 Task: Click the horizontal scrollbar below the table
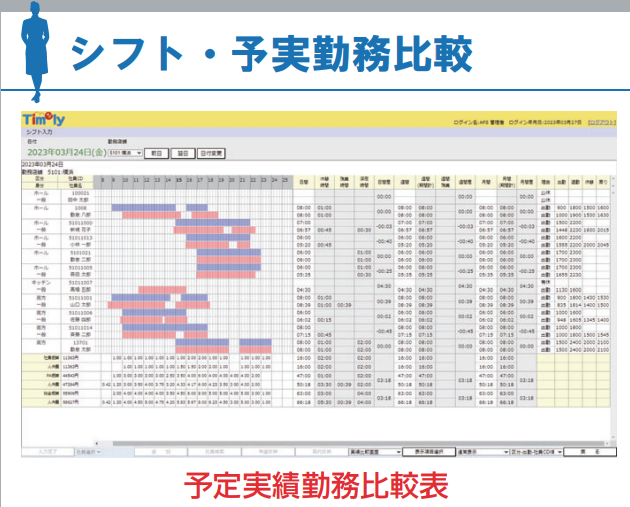(x=300, y=440)
